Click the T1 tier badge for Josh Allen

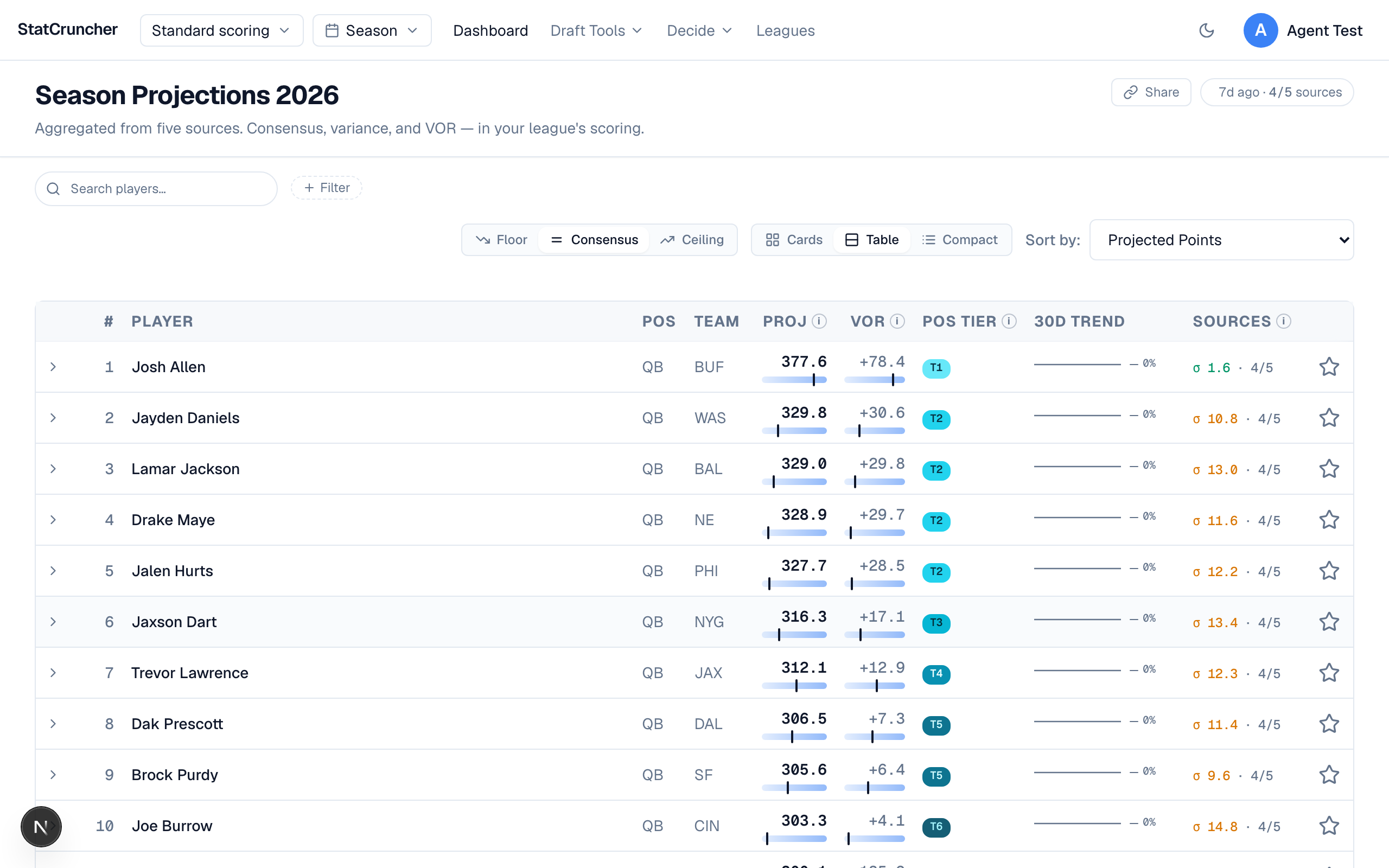click(936, 368)
